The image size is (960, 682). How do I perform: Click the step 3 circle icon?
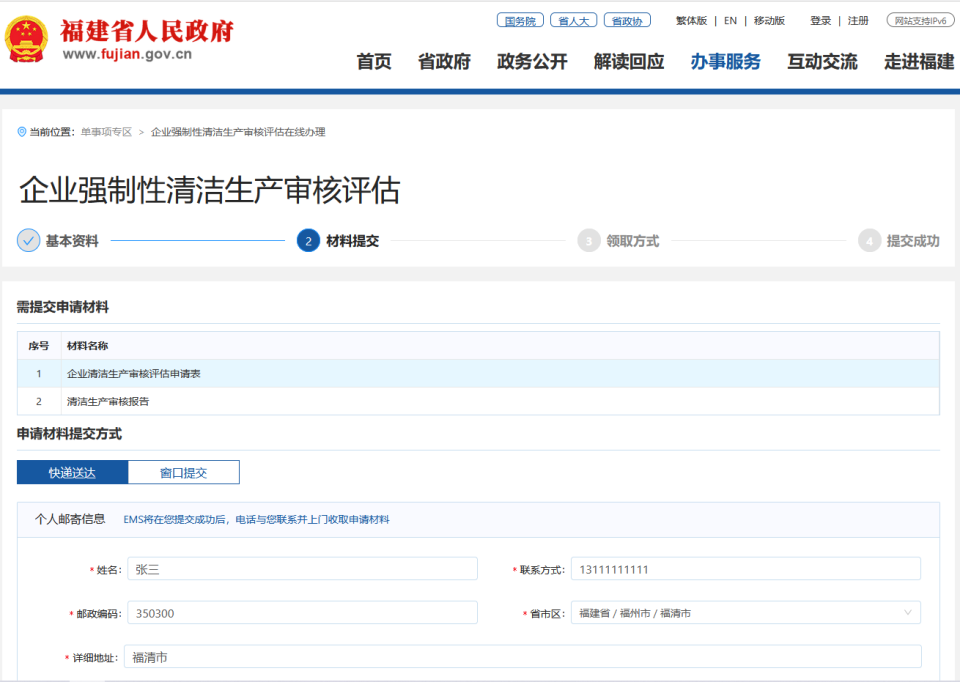tap(588, 241)
